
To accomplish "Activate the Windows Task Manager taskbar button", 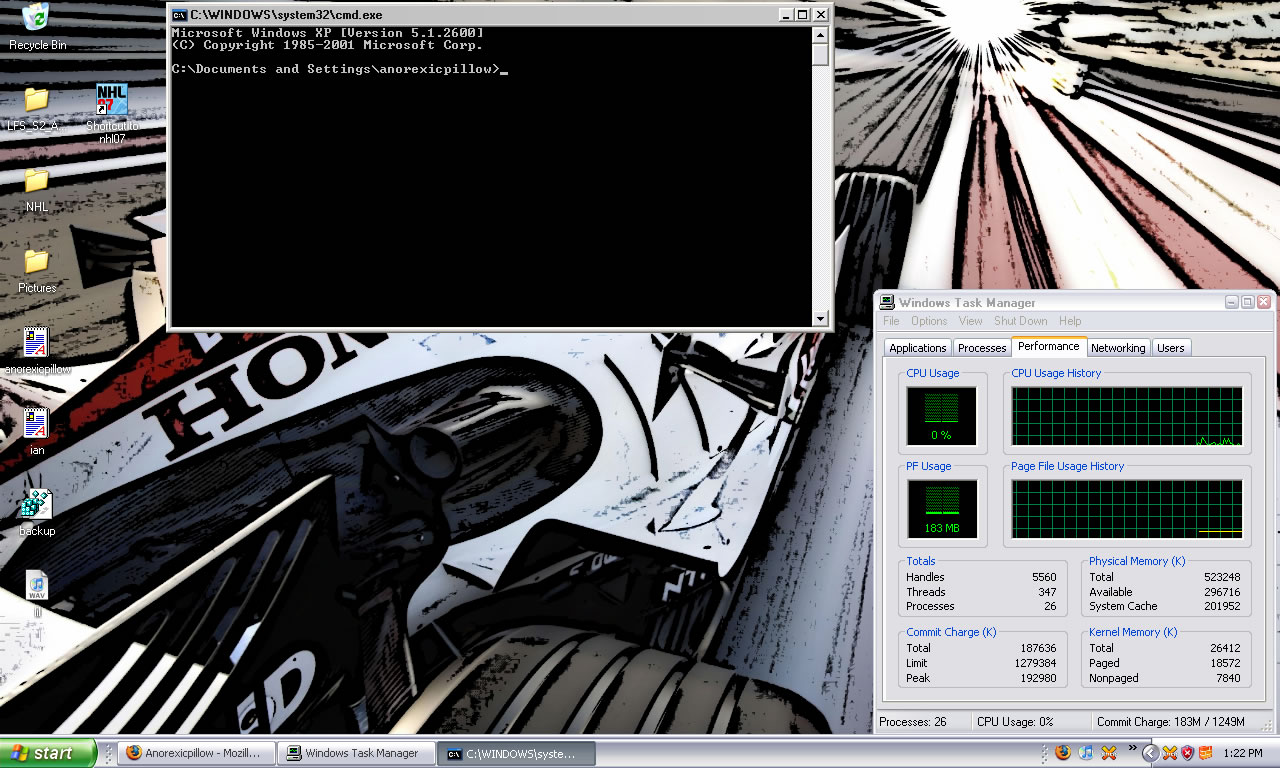I will point(355,753).
